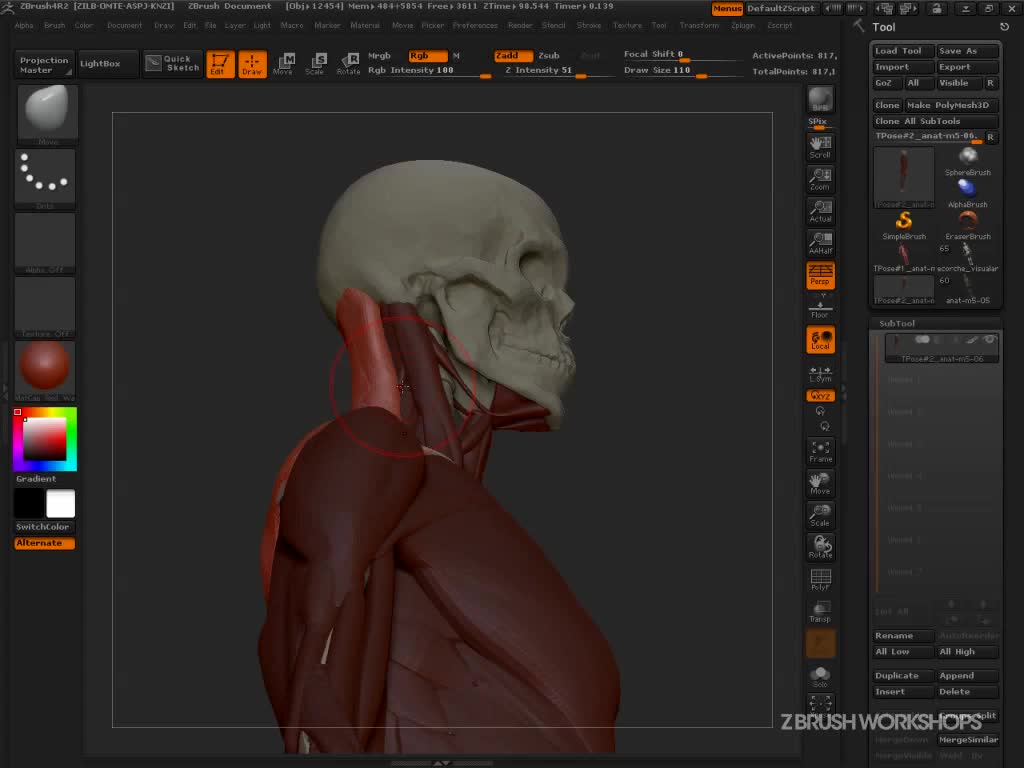Pick the ecorche_visualar tool
The width and height of the screenshot is (1024, 768).
point(967,257)
